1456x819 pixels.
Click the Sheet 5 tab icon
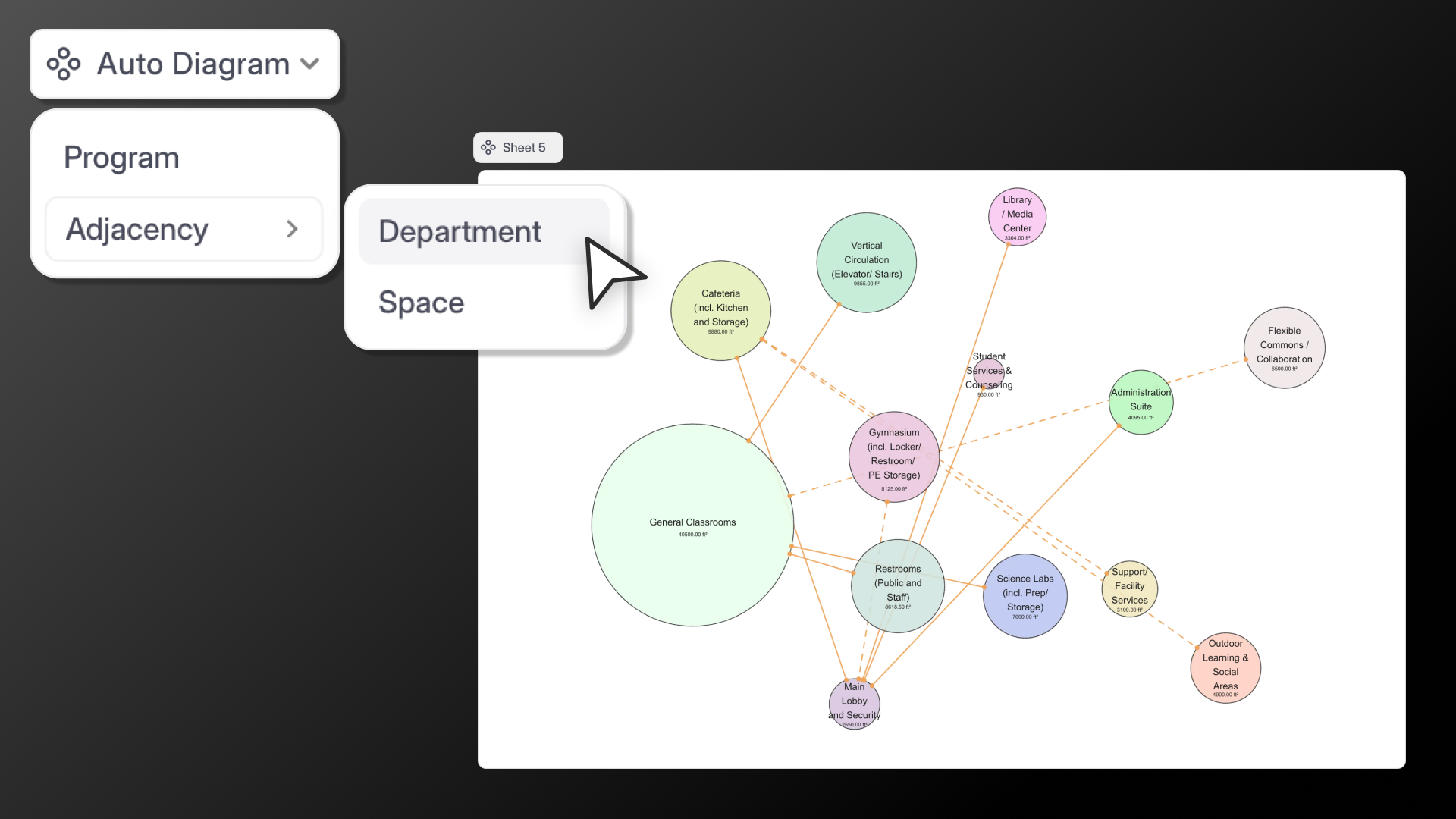click(x=488, y=147)
